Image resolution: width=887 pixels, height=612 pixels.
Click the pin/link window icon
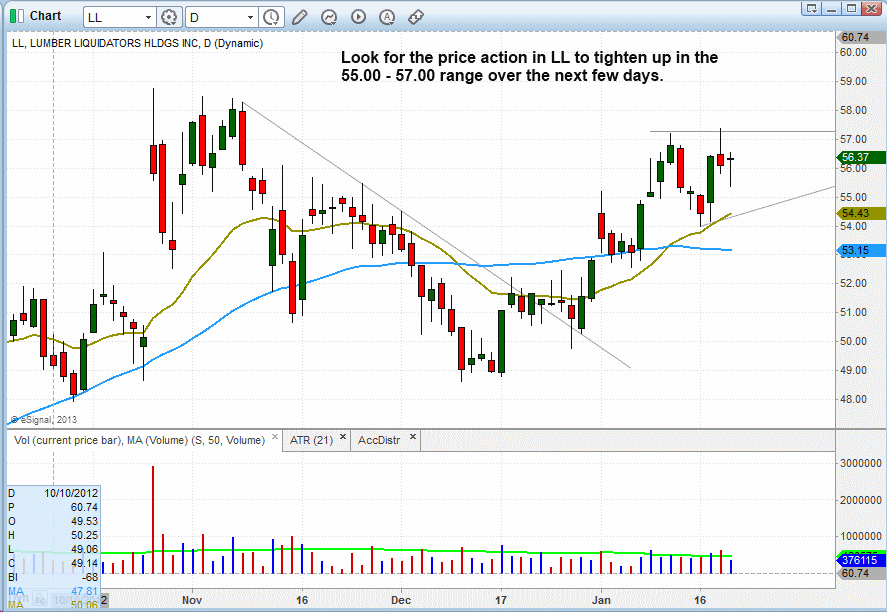point(416,17)
